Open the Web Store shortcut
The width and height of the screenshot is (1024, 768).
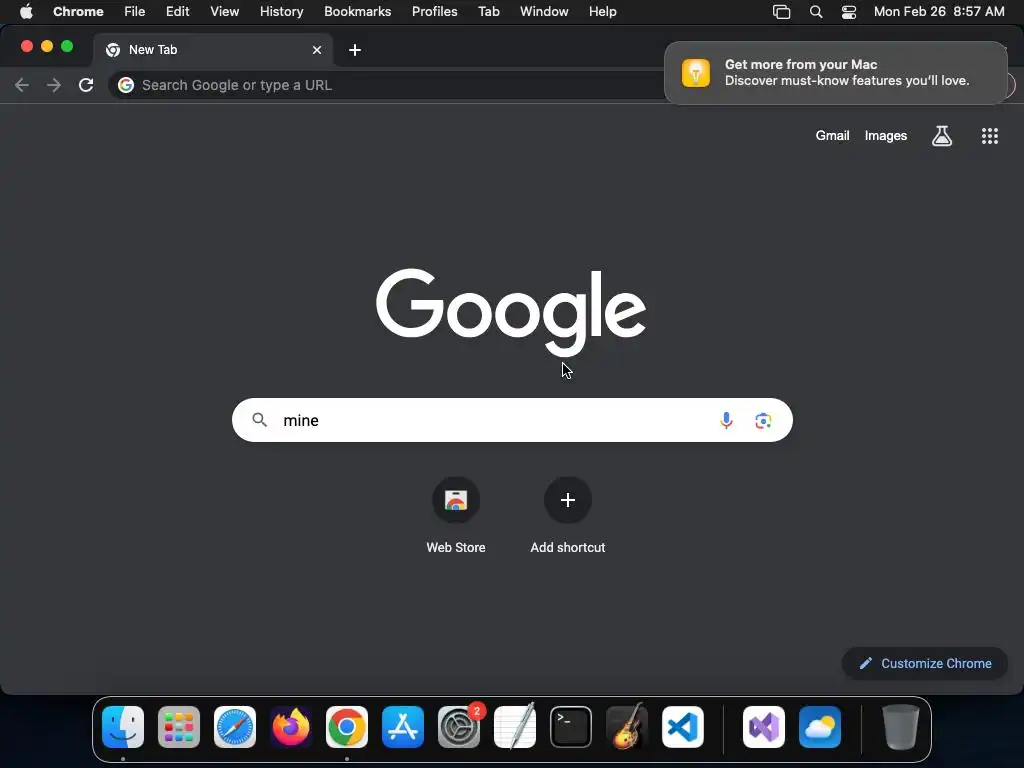(456, 516)
